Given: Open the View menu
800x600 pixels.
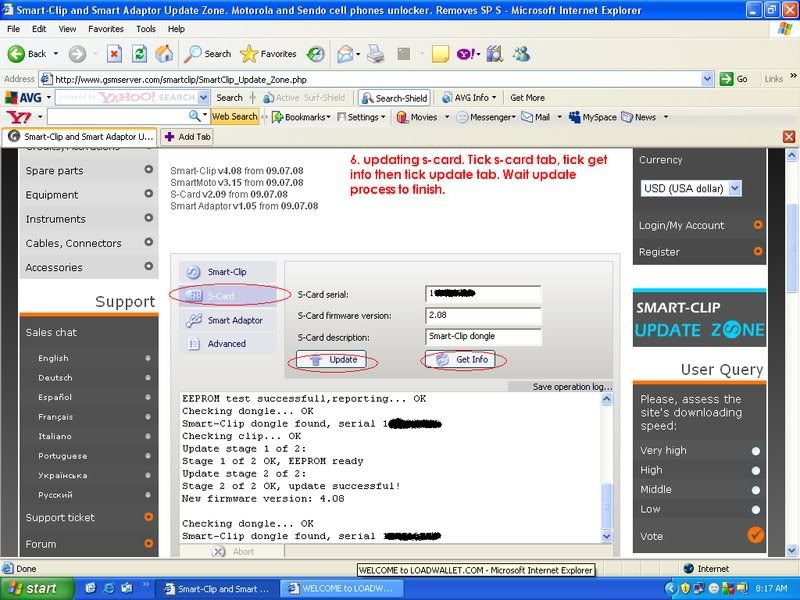Looking at the screenshot, I should point(67,29).
